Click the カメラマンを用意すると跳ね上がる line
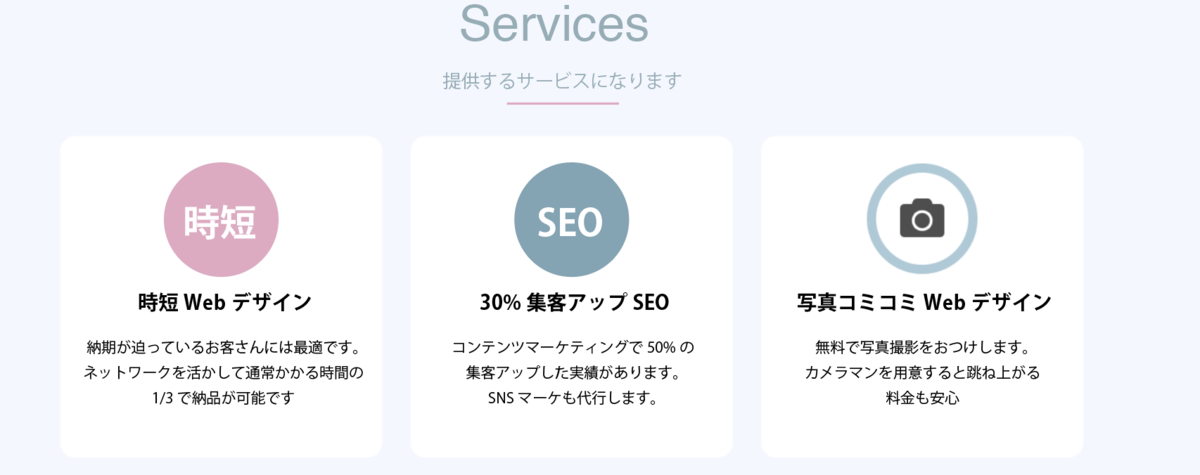The image size is (1200, 475). click(923, 374)
